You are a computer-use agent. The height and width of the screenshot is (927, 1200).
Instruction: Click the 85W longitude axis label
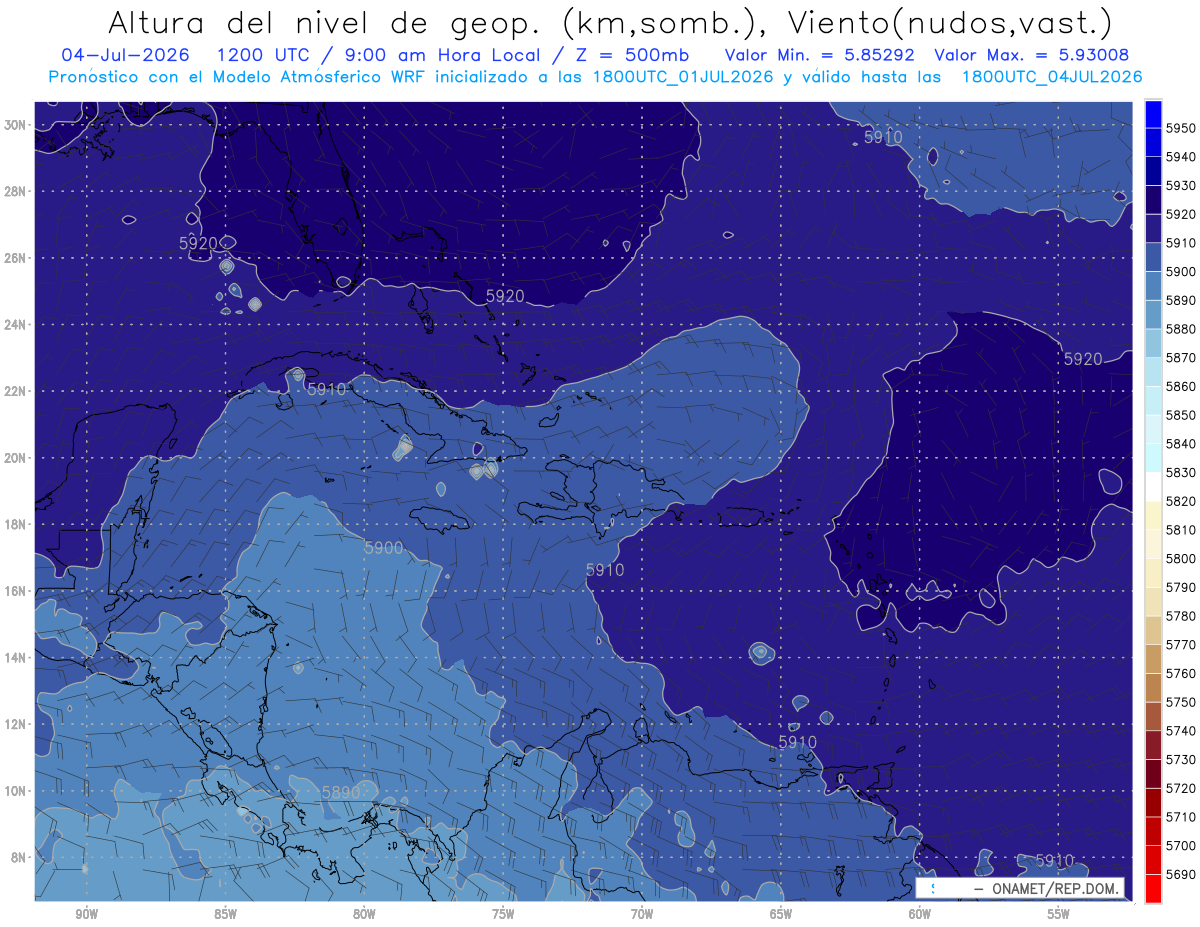(x=225, y=913)
